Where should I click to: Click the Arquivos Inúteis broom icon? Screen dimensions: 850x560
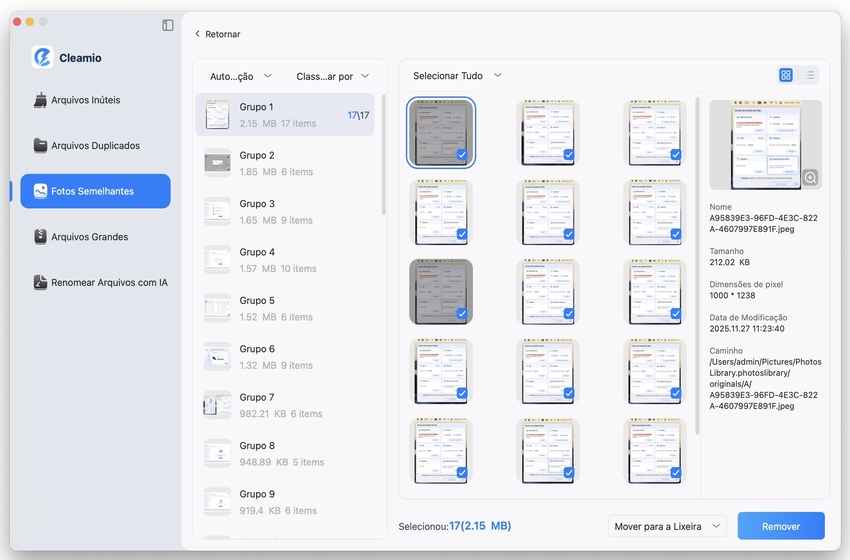click(40, 100)
